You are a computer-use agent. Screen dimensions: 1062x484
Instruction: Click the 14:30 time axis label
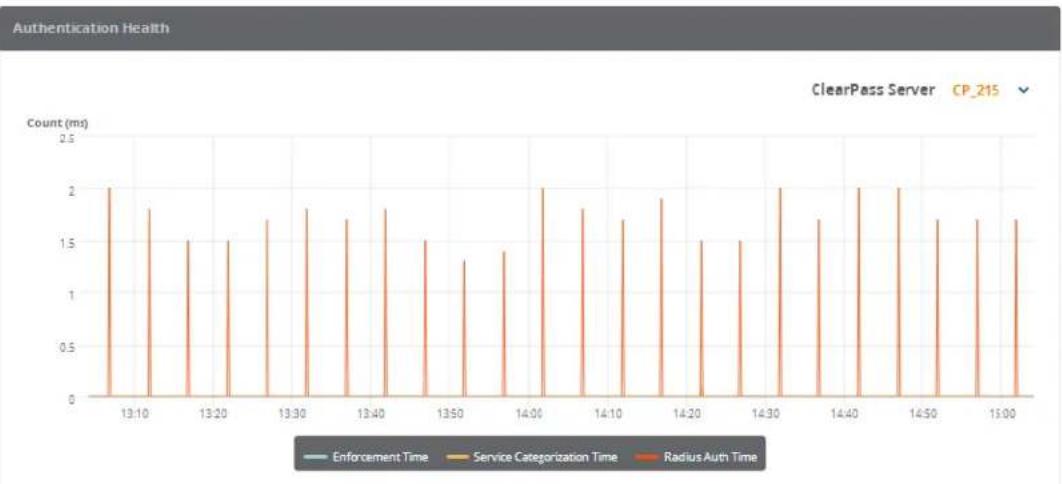pyautogui.click(x=765, y=412)
